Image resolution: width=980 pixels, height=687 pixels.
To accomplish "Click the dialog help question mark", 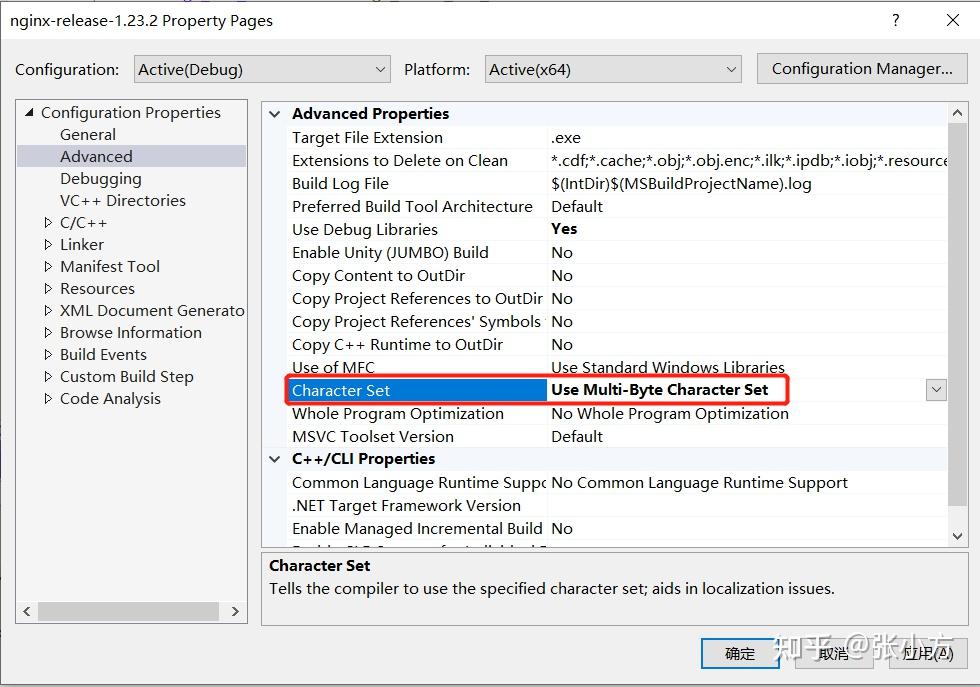I will tap(895, 20).
